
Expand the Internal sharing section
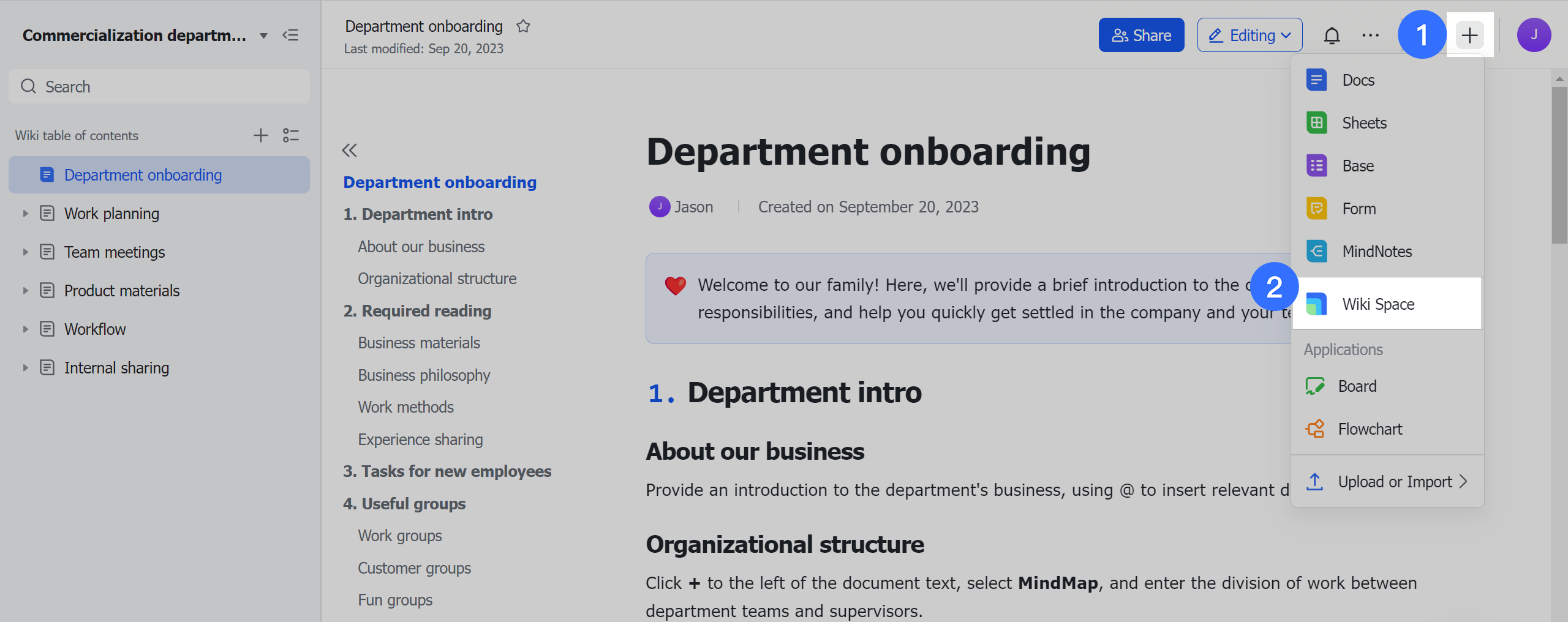(x=25, y=367)
